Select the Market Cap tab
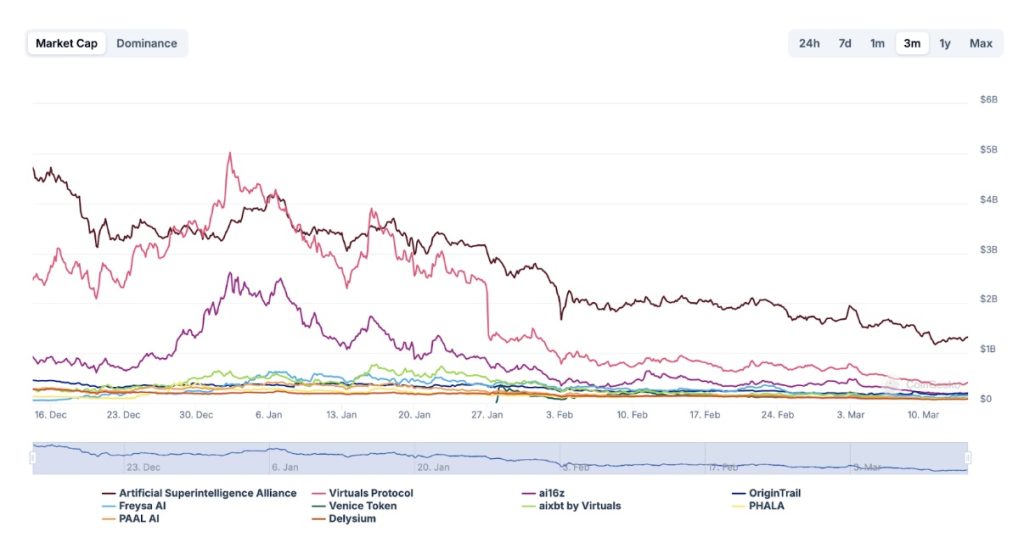Viewport: 1024px width, 543px height. pos(67,43)
